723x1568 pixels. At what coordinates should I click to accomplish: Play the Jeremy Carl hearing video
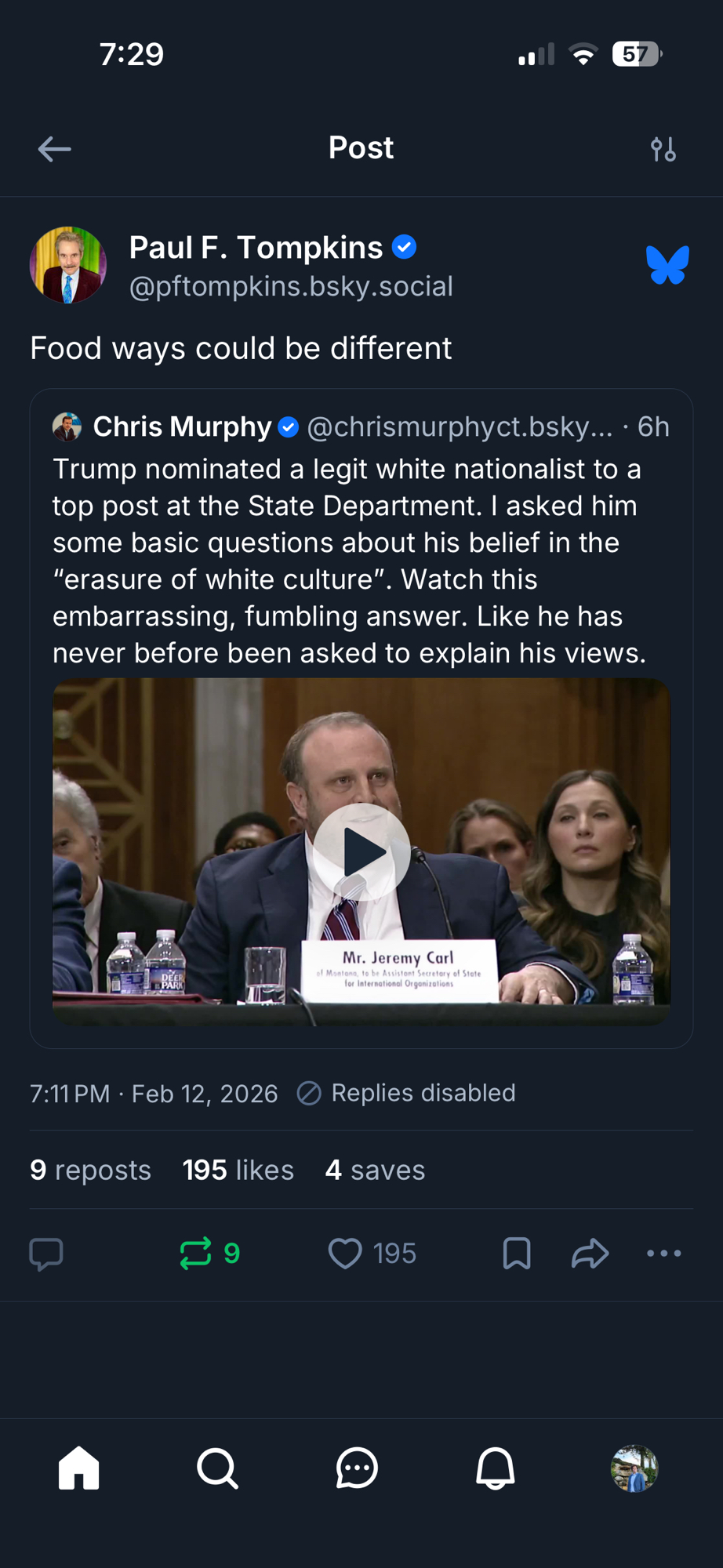[x=361, y=852]
